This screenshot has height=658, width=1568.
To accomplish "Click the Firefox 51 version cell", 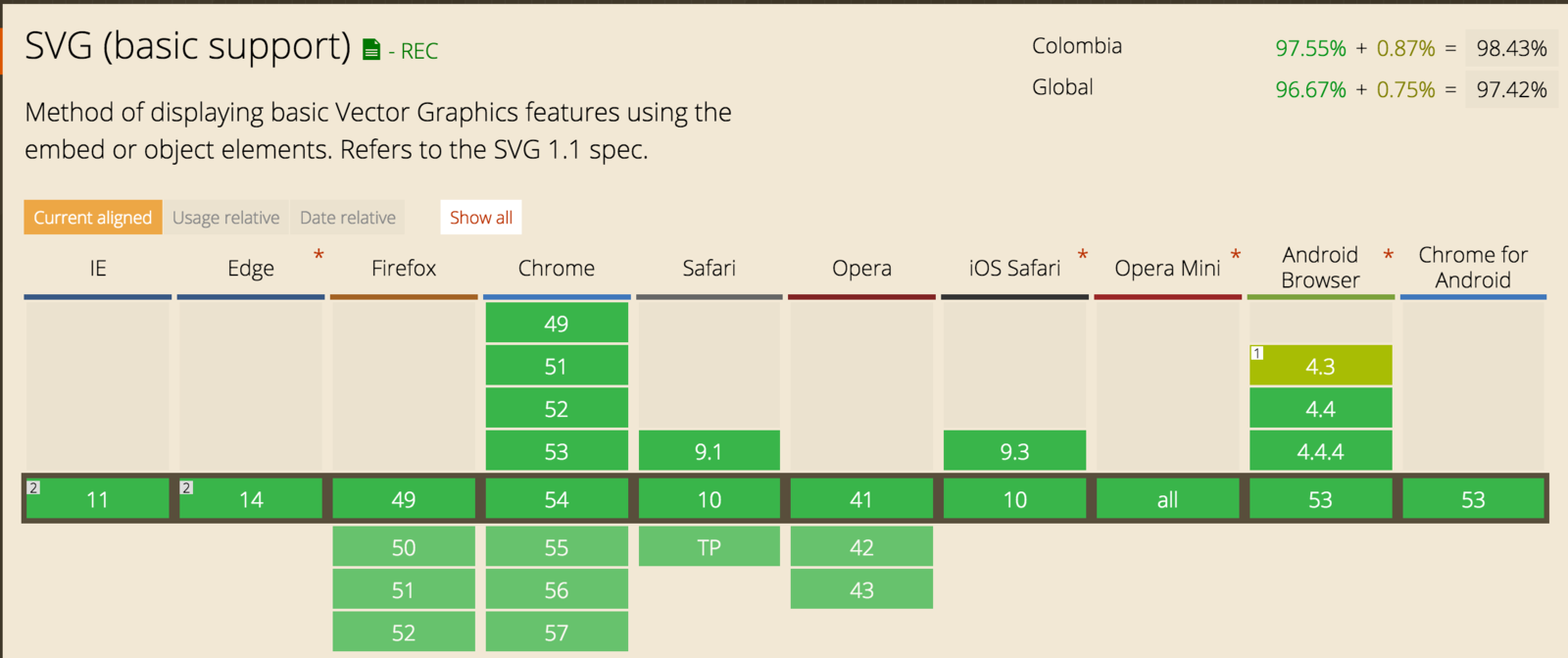I will pos(404,590).
